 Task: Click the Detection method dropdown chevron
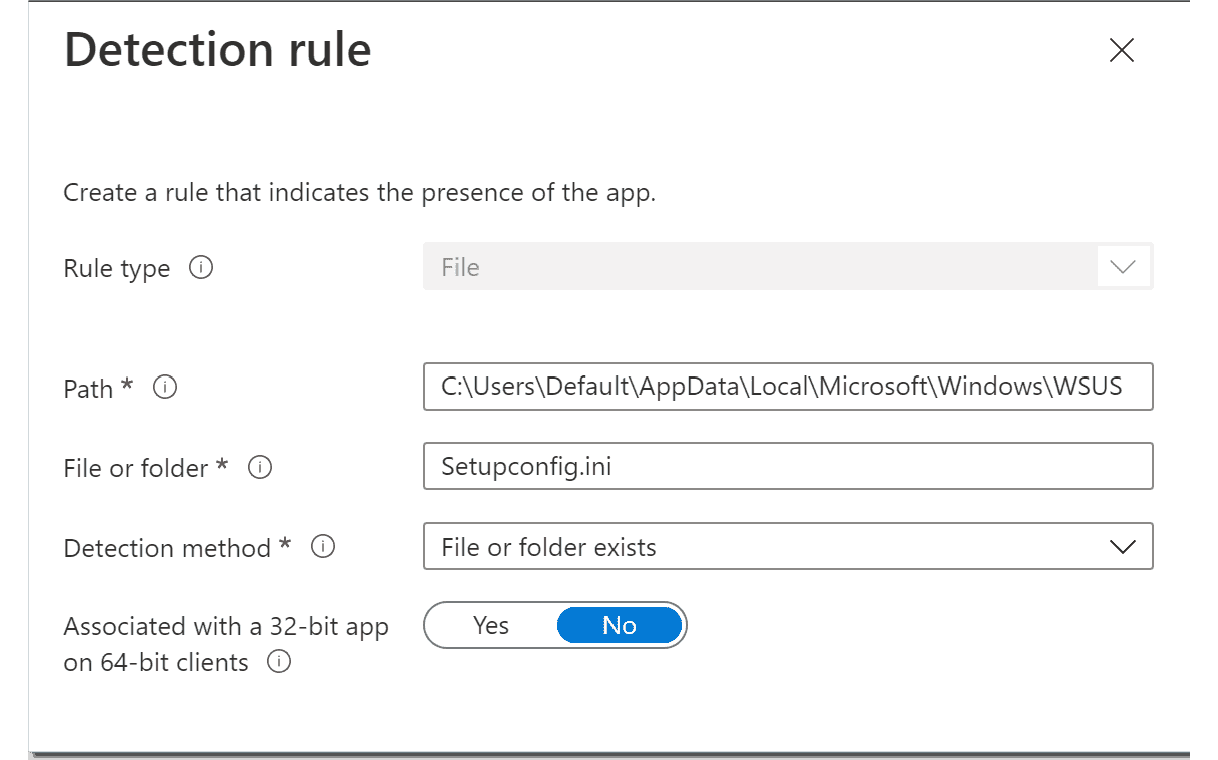[x=1123, y=547]
